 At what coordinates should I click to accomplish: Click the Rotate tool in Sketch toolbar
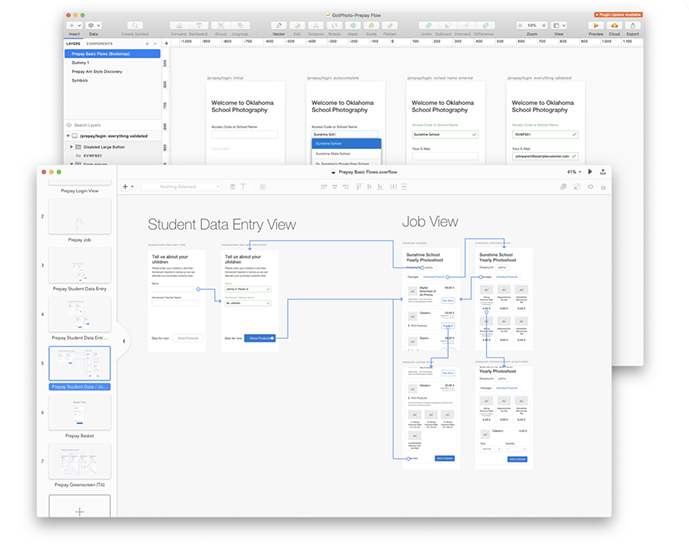(334, 25)
